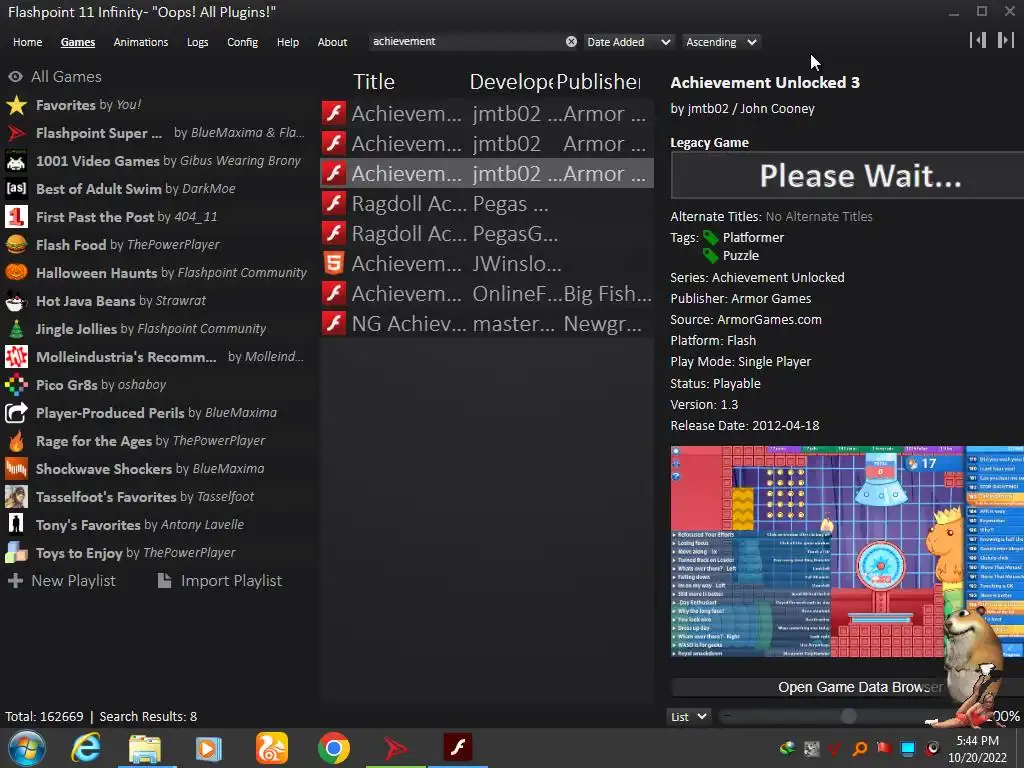Viewport: 1024px width, 768px height.
Task: Open Google Chrome from the taskbar
Action: [x=334, y=748]
